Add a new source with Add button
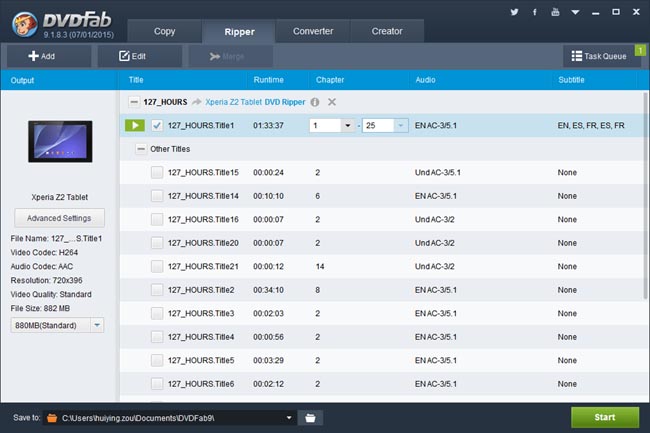 (x=49, y=56)
